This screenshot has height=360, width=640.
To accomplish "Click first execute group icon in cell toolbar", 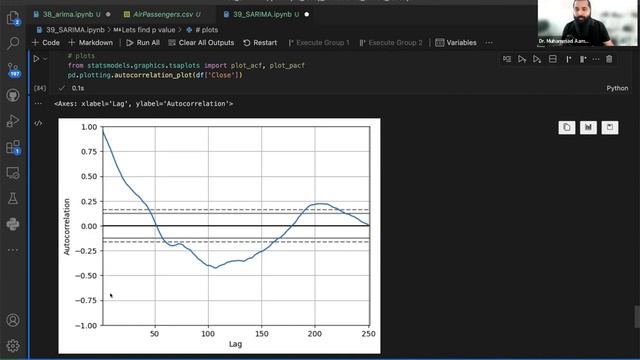I will pos(569,59).
